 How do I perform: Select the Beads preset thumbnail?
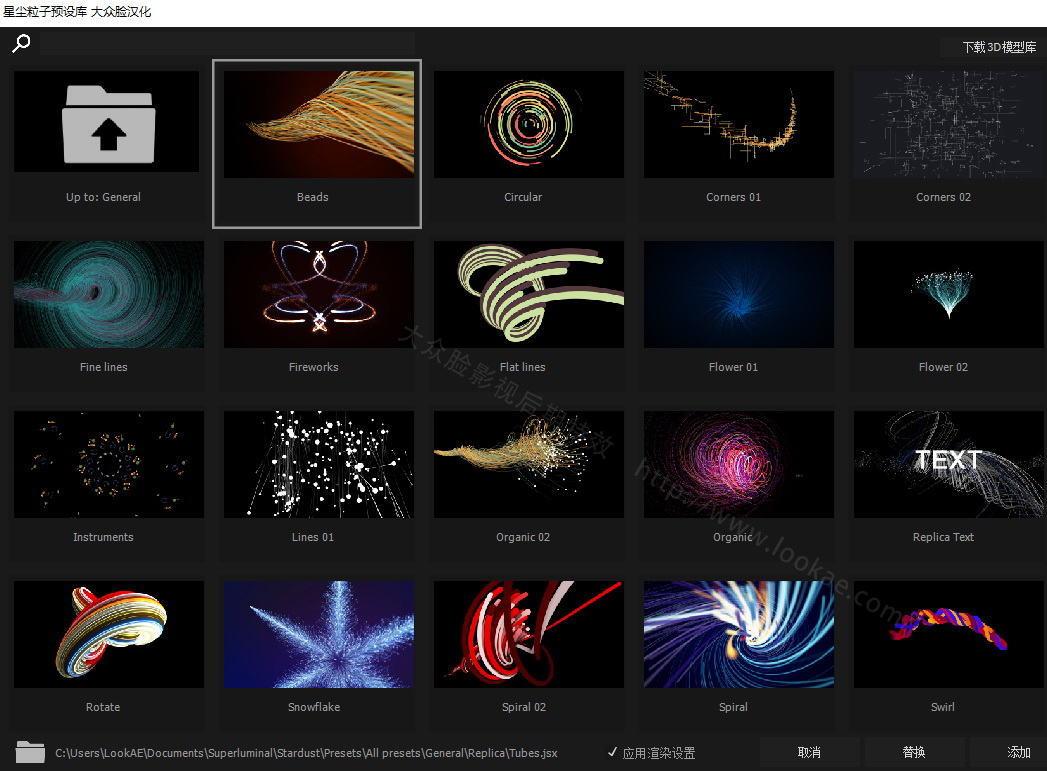tap(318, 124)
